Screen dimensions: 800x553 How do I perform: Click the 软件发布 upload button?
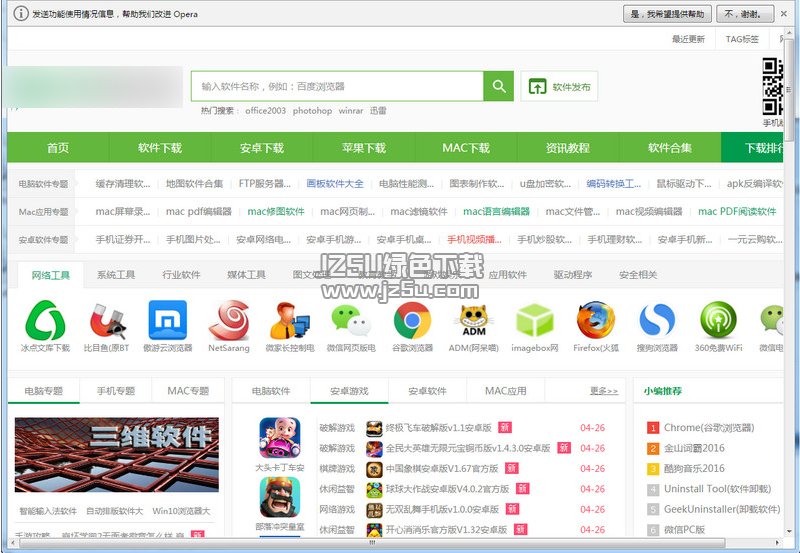559,86
